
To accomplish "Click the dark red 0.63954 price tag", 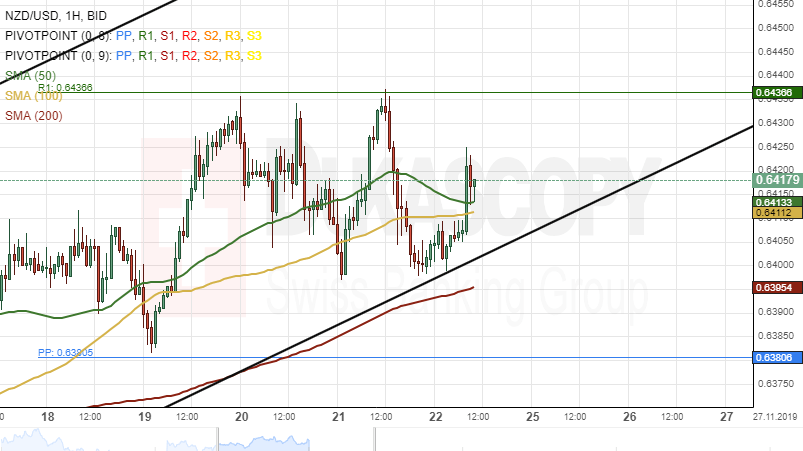I will point(777,288).
